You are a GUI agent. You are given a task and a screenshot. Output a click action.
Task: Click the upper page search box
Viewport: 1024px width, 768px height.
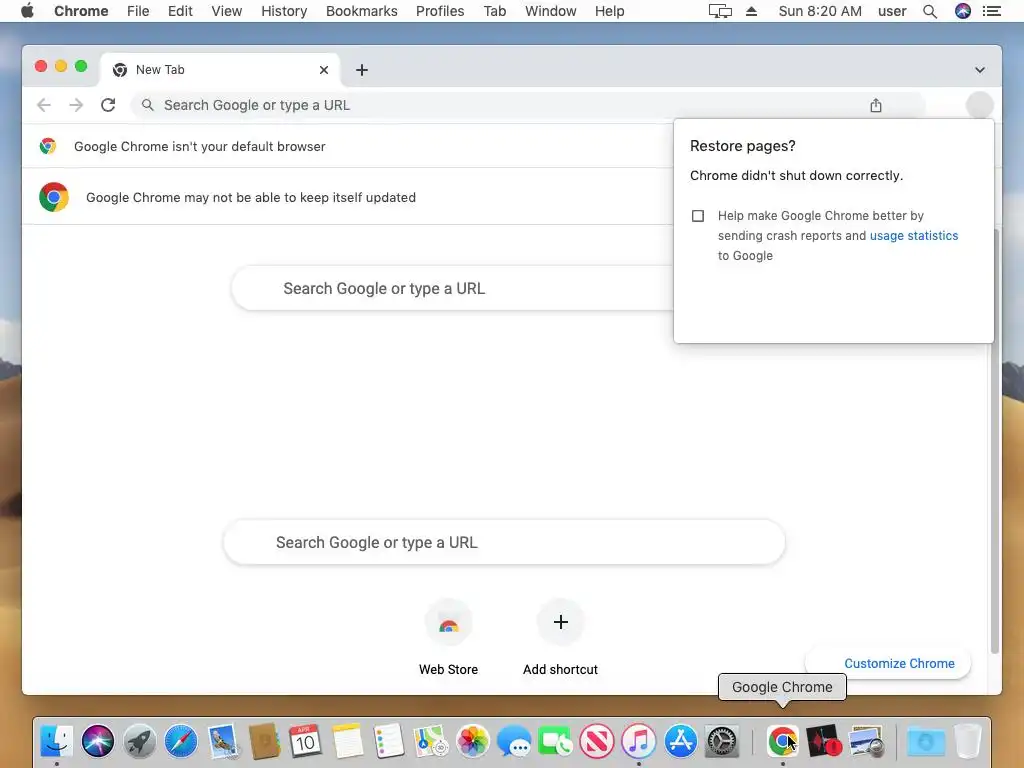(x=452, y=289)
